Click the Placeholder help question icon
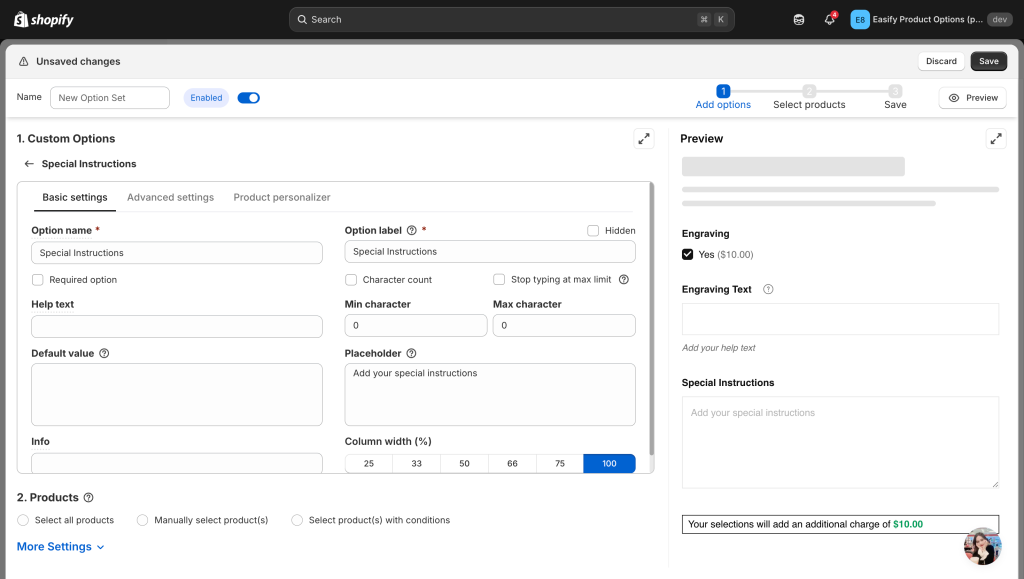Image resolution: width=1024 pixels, height=579 pixels. pos(411,354)
